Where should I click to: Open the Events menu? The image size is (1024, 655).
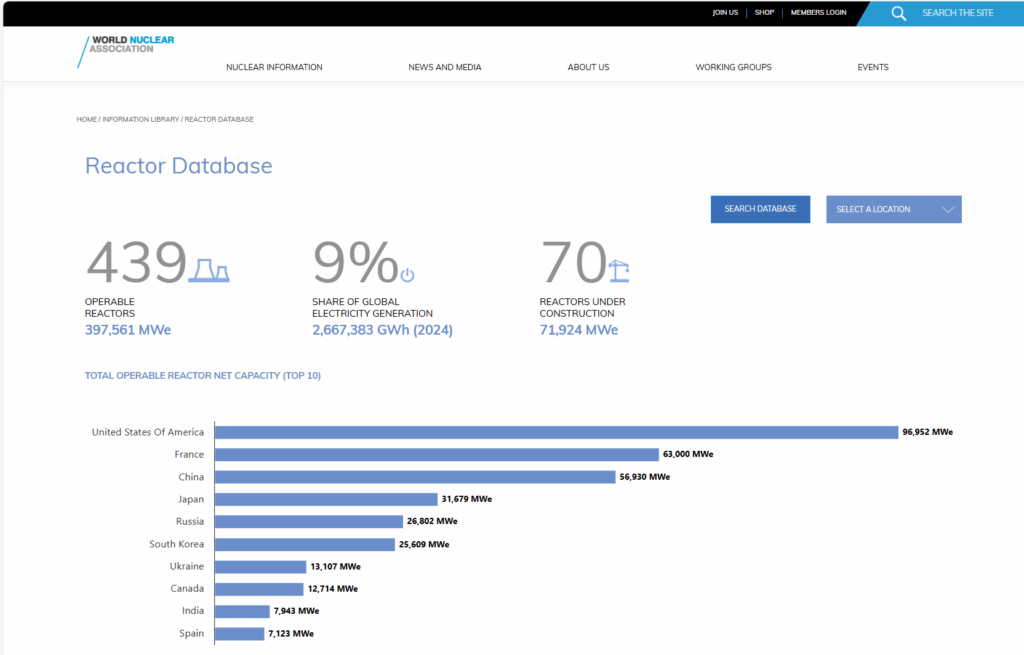point(872,67)
